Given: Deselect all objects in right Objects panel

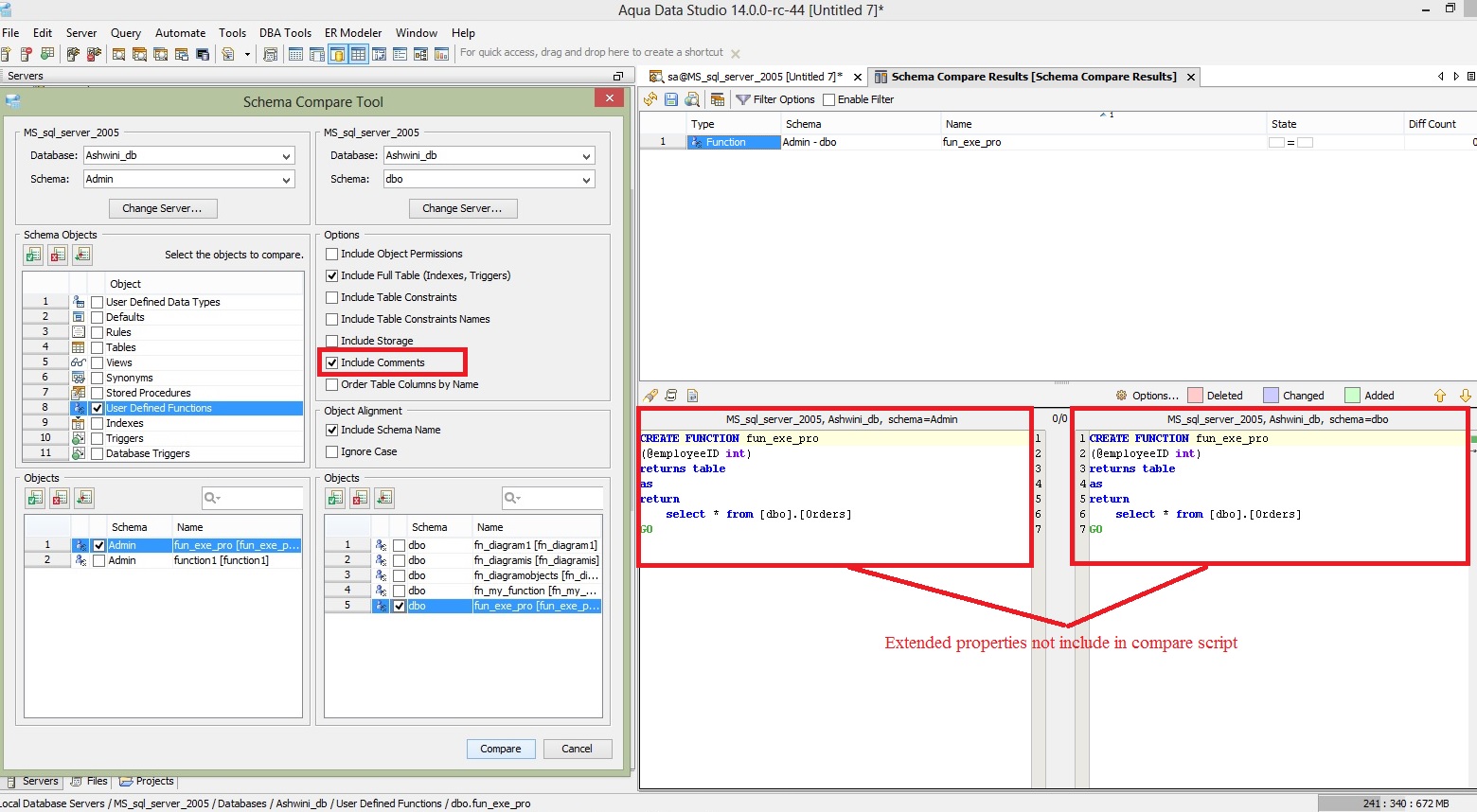Looking at the screenshot, I should click(x=361, y=498).
